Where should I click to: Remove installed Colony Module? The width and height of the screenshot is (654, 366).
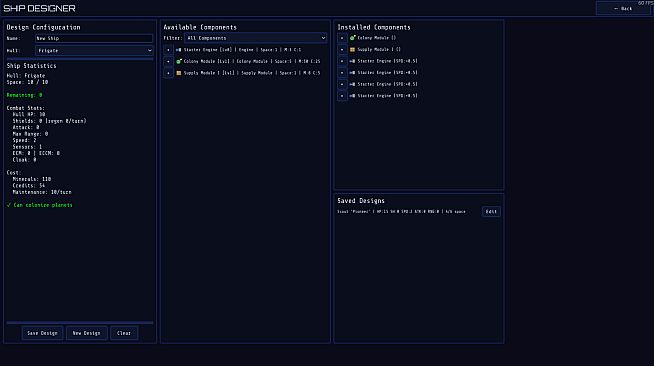[342, 38]
